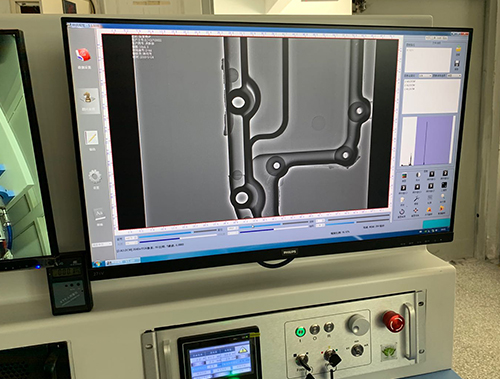The height and width of the screenshot is (379, 500).
Task: Select the chess knight icon in sidebar
Action: click(x=88, y=98)
